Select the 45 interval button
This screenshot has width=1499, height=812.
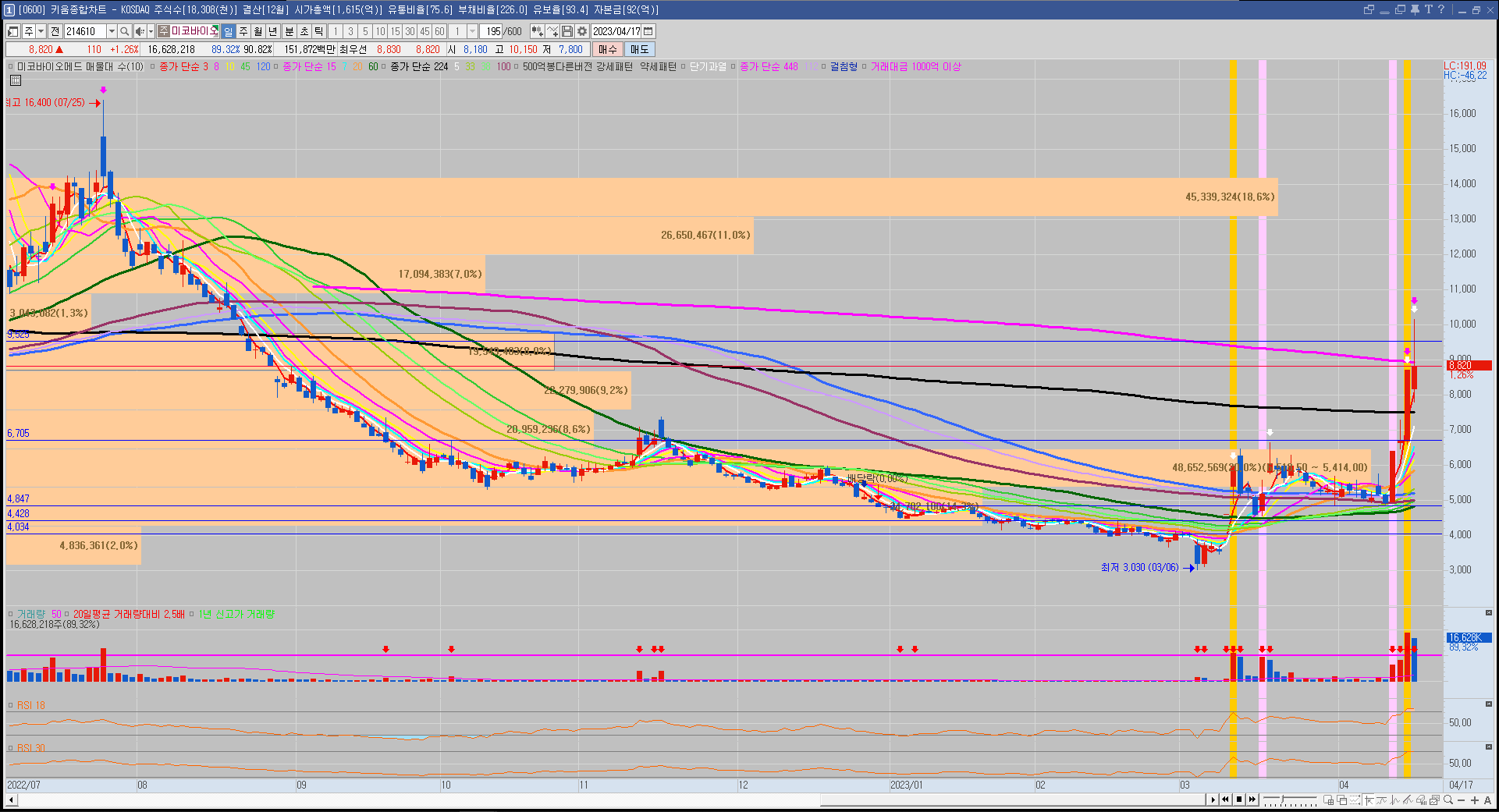(x=424, y=31)
